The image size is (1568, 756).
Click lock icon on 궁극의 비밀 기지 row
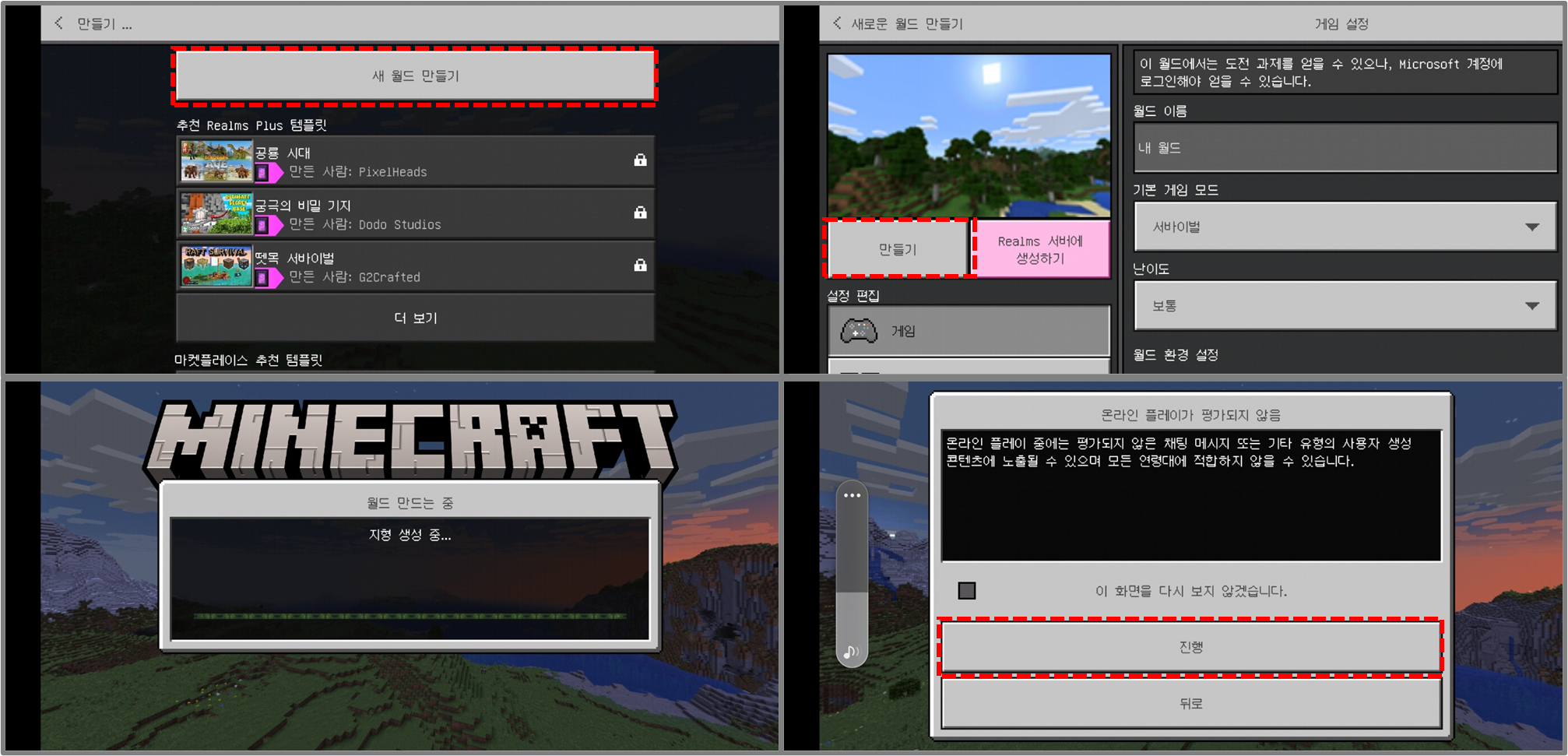640,213
